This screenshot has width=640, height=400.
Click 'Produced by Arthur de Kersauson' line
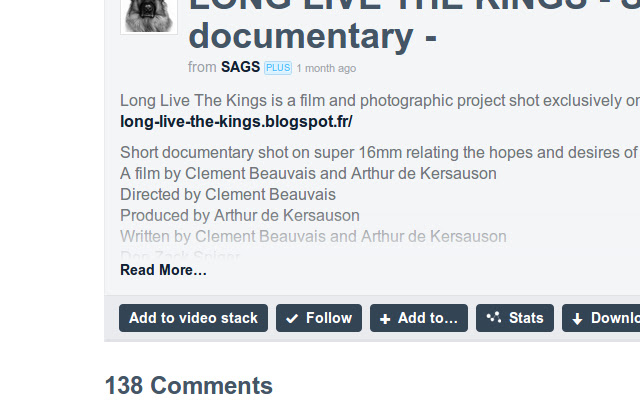click(240, 215)
